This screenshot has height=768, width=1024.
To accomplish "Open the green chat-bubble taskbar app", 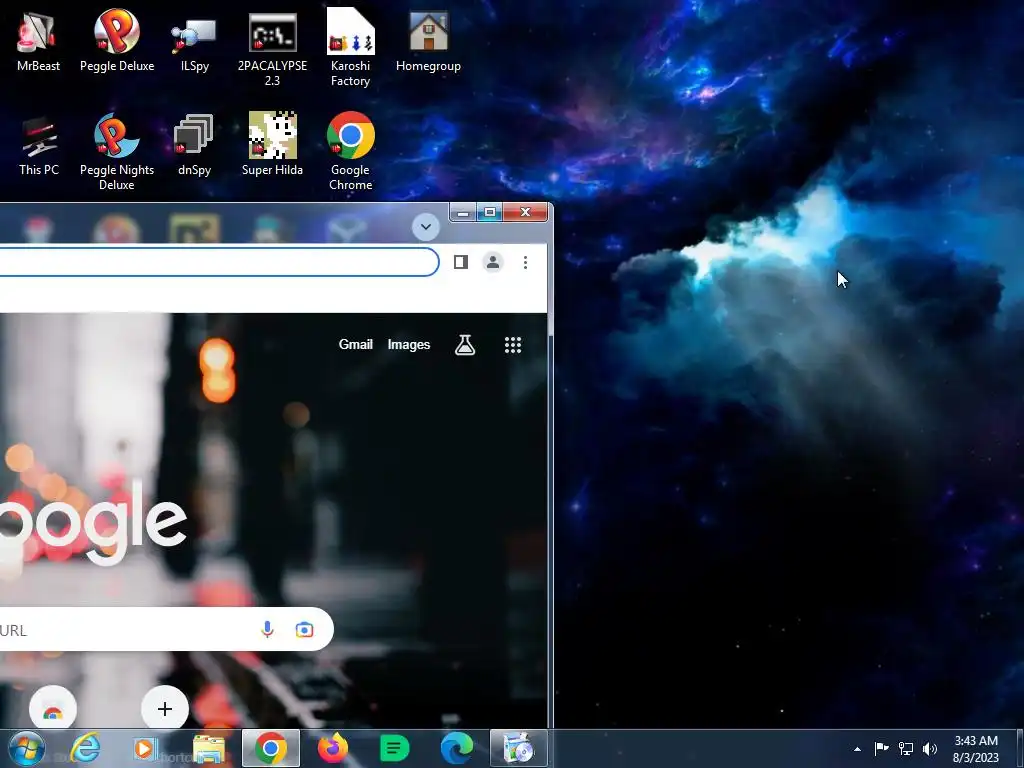I will (x=394, y=748).
